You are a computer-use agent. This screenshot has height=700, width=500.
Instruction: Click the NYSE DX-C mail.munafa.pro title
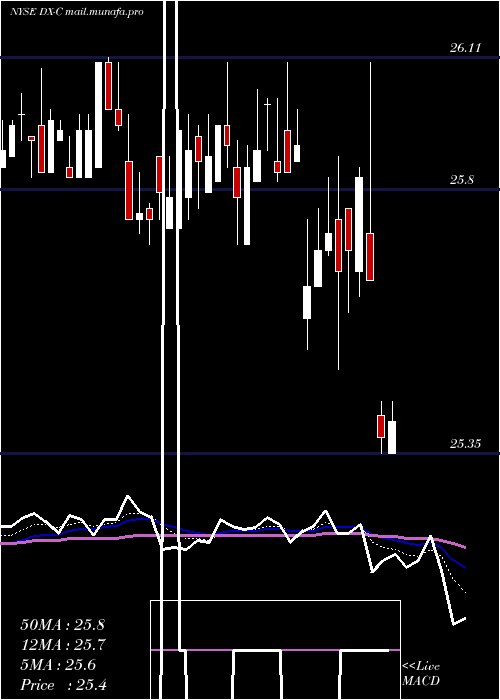point(77,12)
